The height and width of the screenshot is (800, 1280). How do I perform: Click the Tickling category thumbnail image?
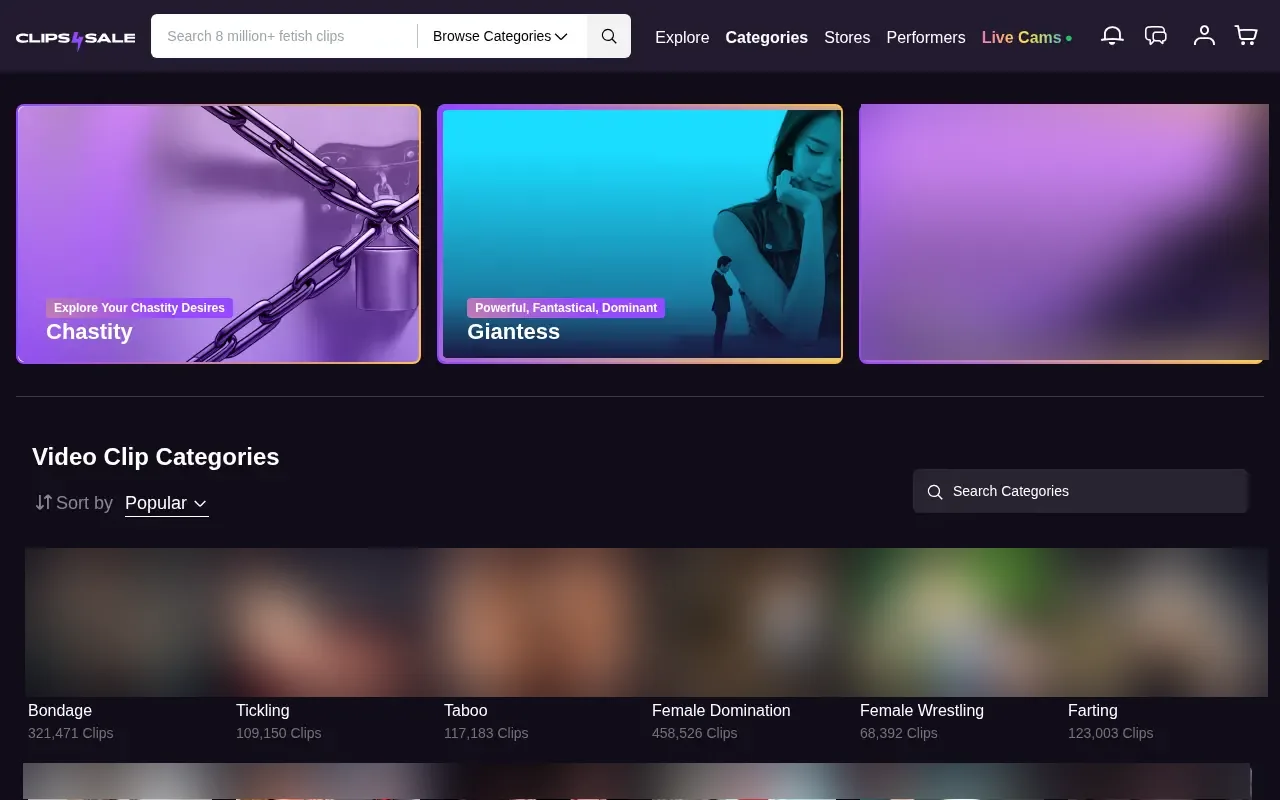click(x=334, y=622)
